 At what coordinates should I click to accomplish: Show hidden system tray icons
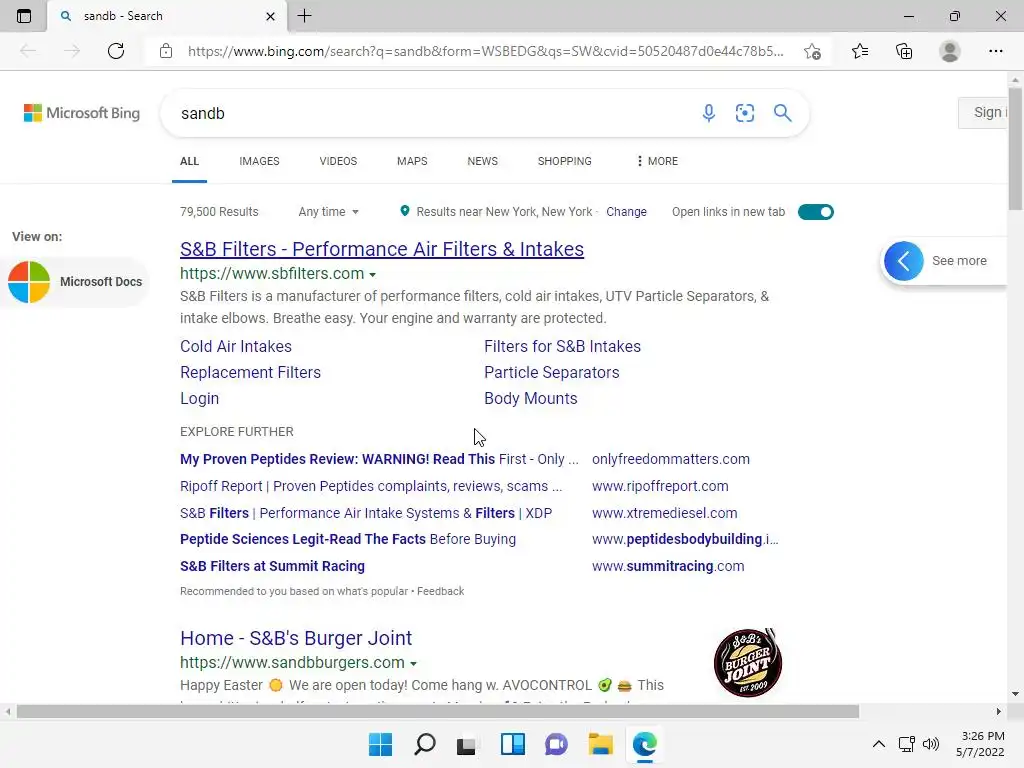[x=879, y=744]
